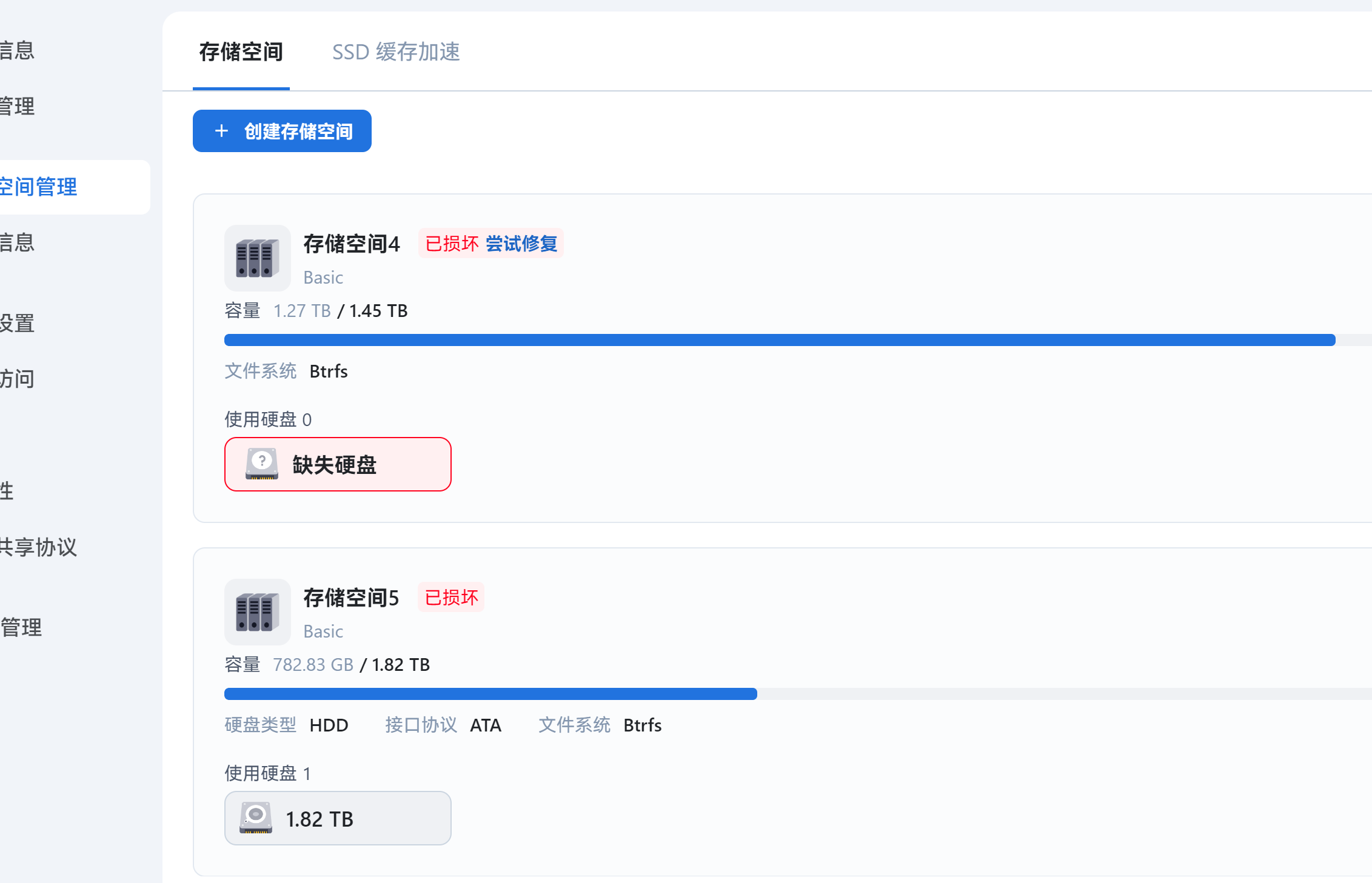Open the 存储空间 tab

coord(241,52)
